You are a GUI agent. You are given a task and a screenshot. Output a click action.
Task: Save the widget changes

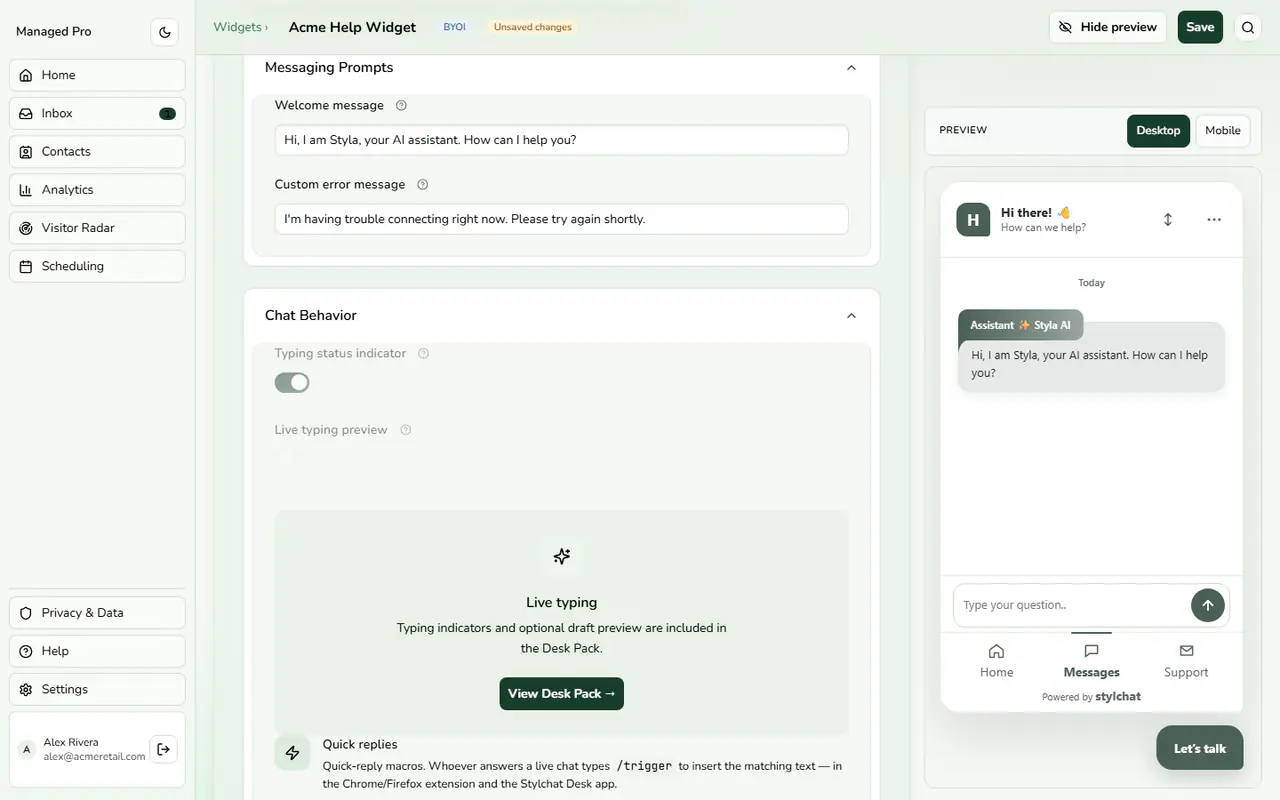pyautogui.click(x=1200, y=27)
